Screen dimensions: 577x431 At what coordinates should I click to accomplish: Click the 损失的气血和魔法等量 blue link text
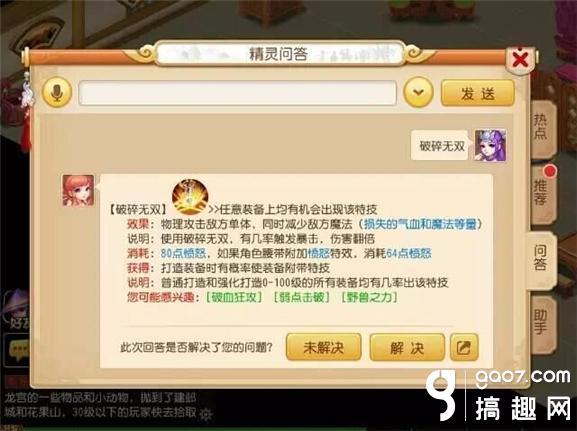pos(420,224)
